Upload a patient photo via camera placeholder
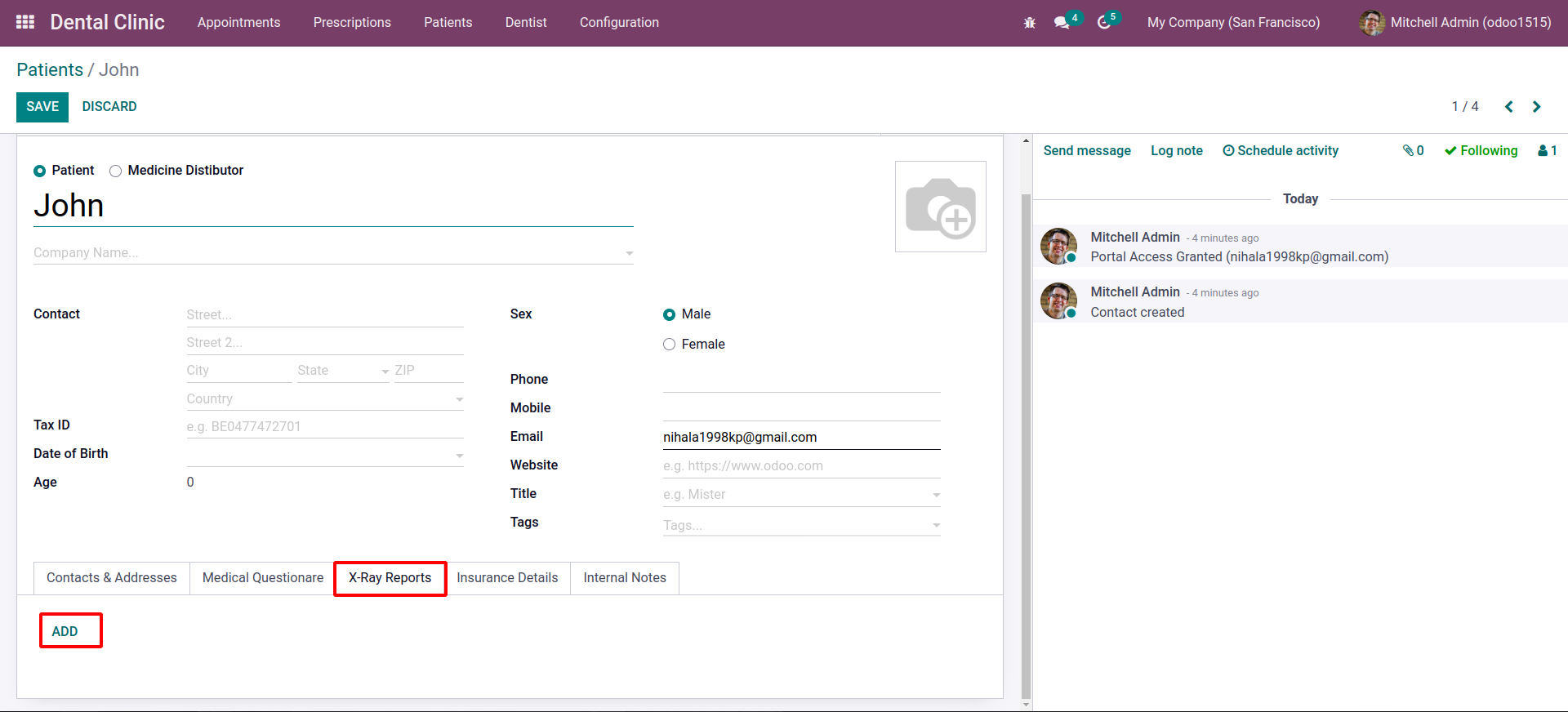The image size is (1568, 712). [x=941, y=207]
